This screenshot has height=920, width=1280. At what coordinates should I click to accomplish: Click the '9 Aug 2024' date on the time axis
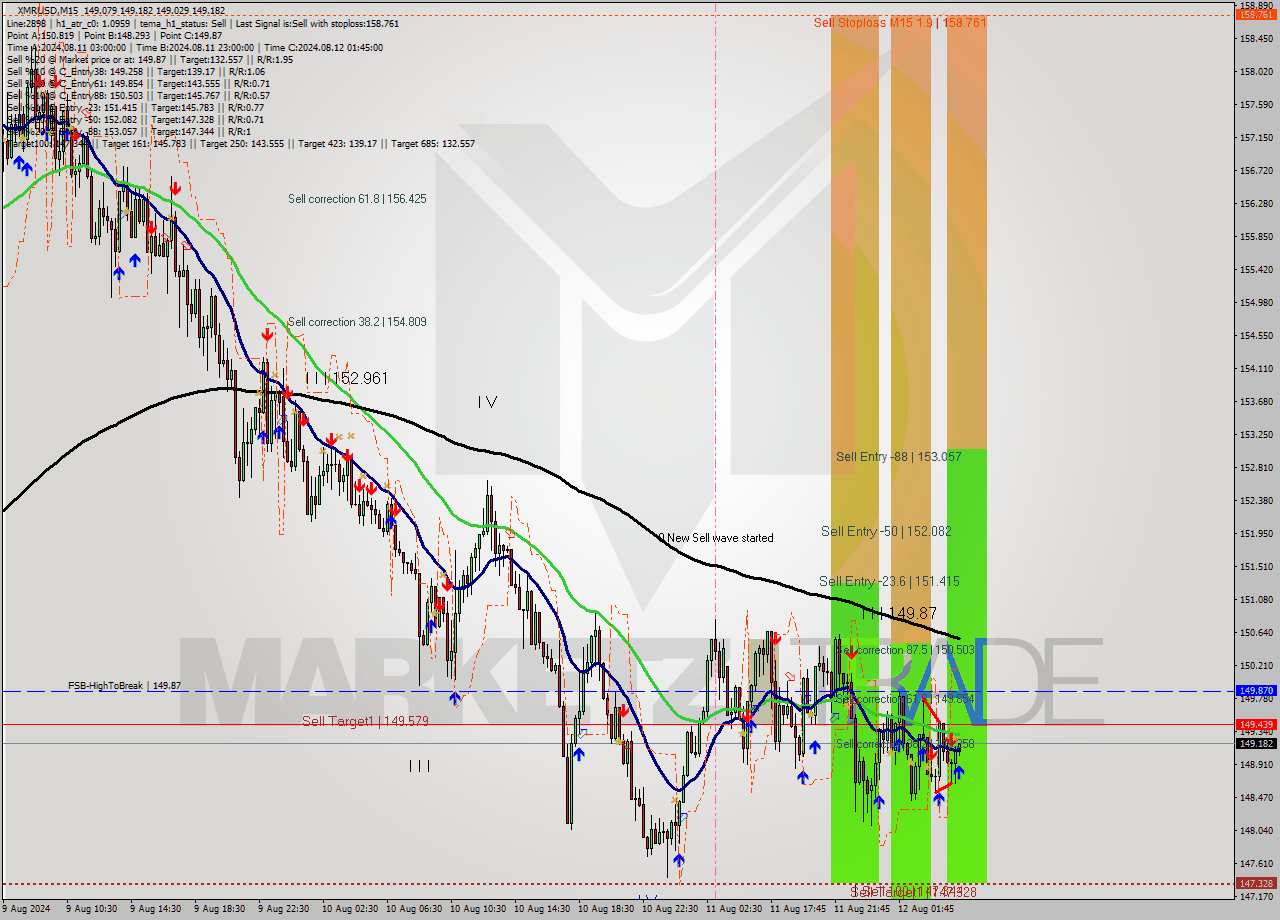[25, 909]
